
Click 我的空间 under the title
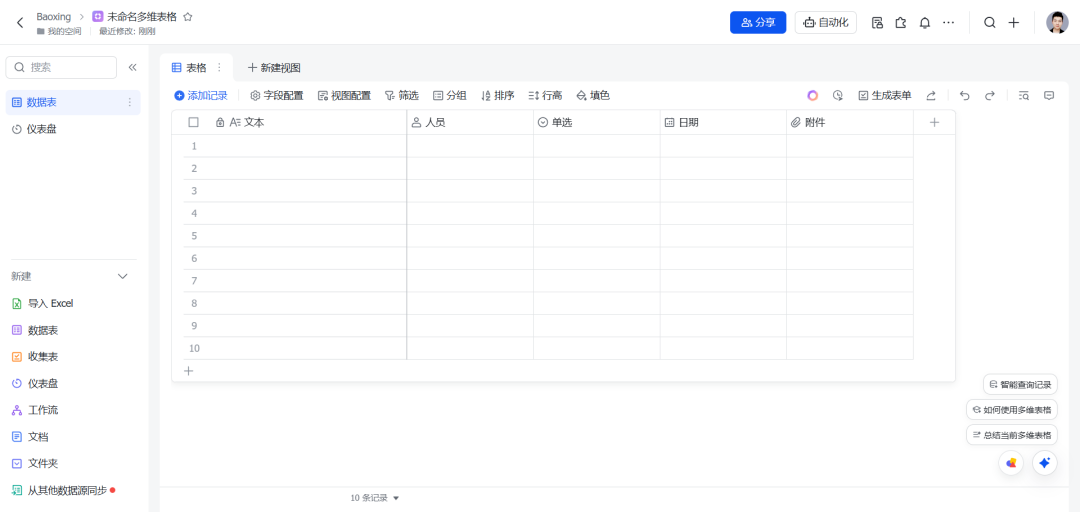(x=59, y=31)
